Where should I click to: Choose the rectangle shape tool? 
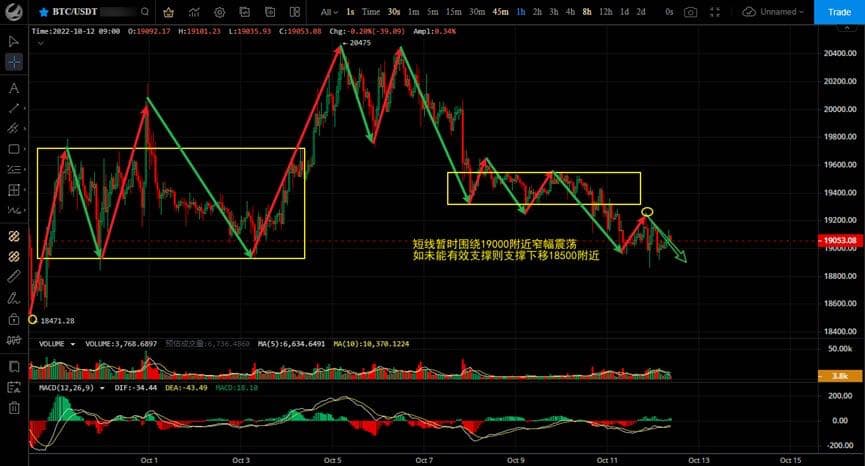click(14, 149)
